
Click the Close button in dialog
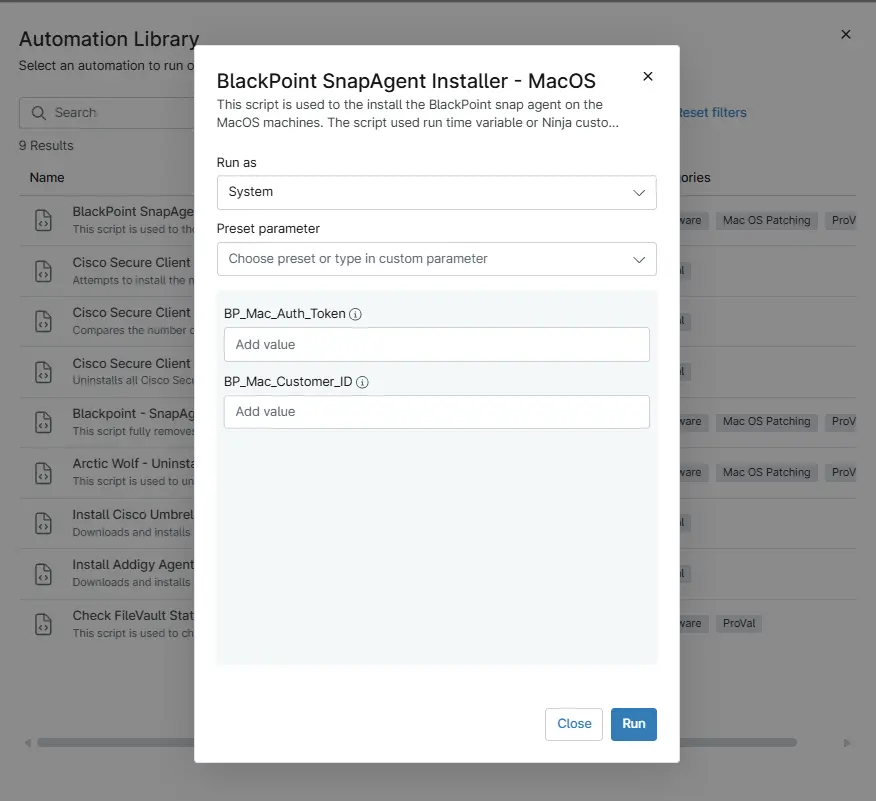pos(574,724)
